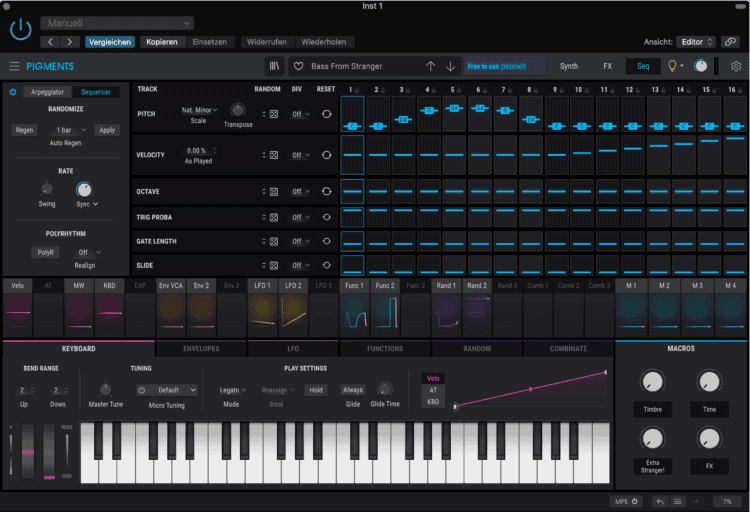Switch to the Synth tab
The image size is (750, 512).
pos(569,66)
